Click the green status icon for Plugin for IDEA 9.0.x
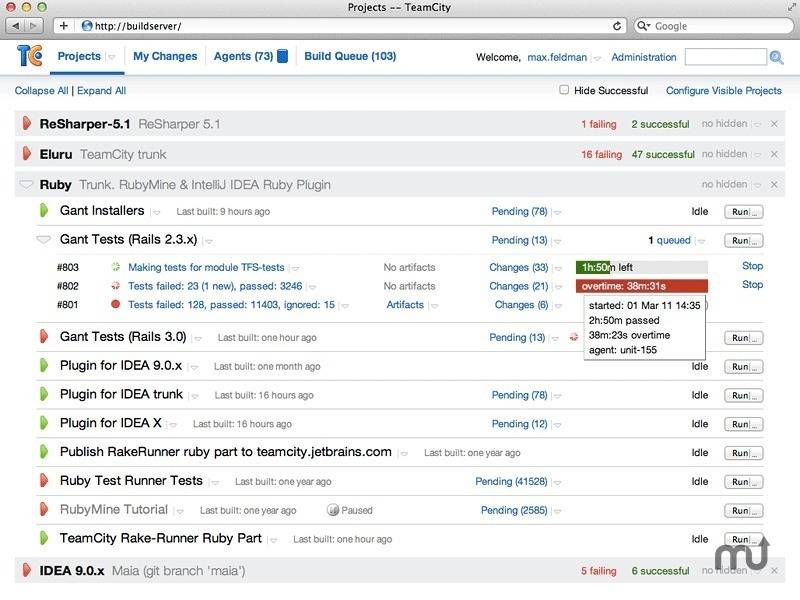 tap(44, 365)
